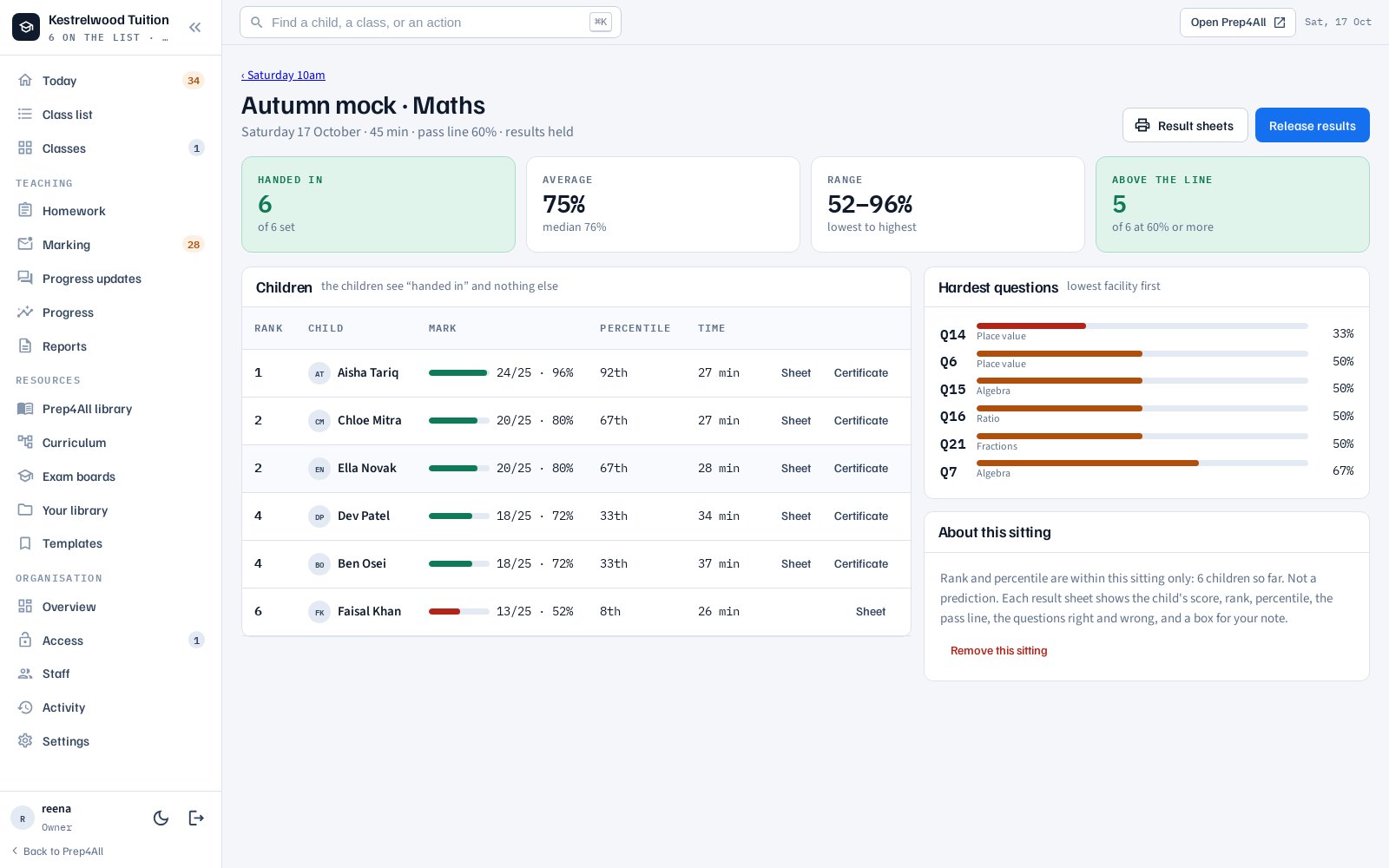This screenshot has height=868, width=1389.
Task: Click the Handed in summary card
Action: (x=379, y=205)
